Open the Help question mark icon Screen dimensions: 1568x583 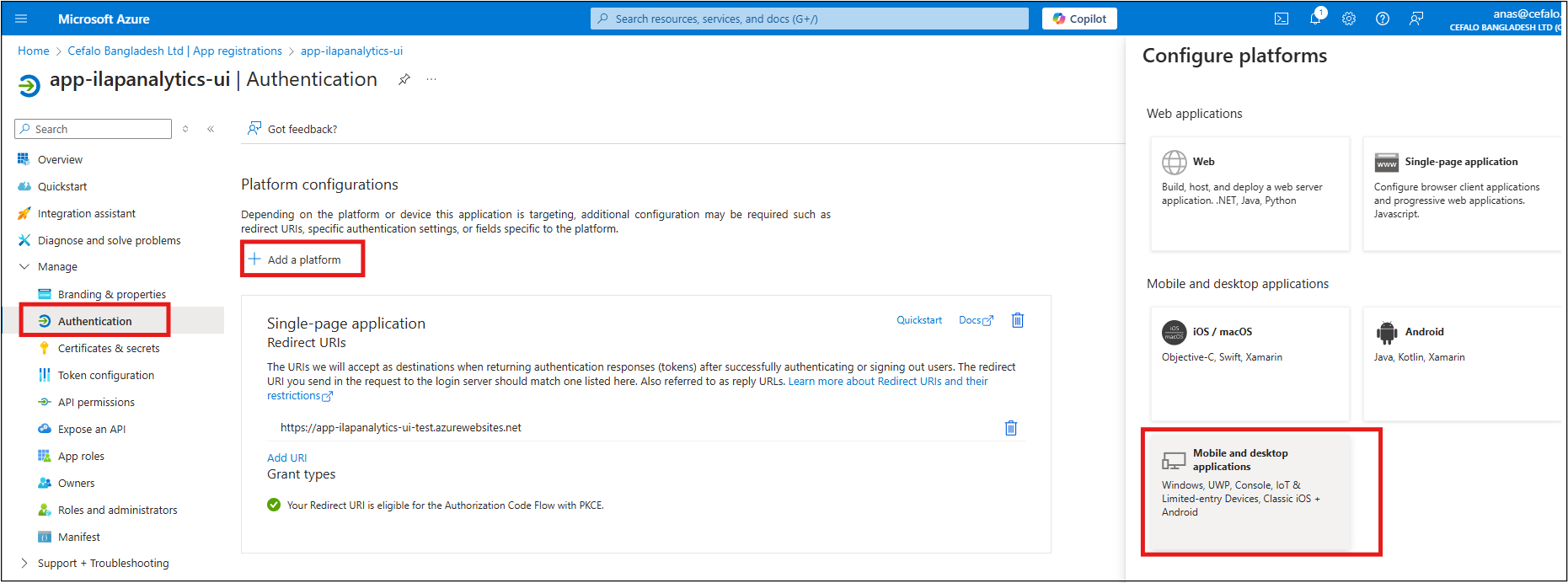pos(1383,19)
